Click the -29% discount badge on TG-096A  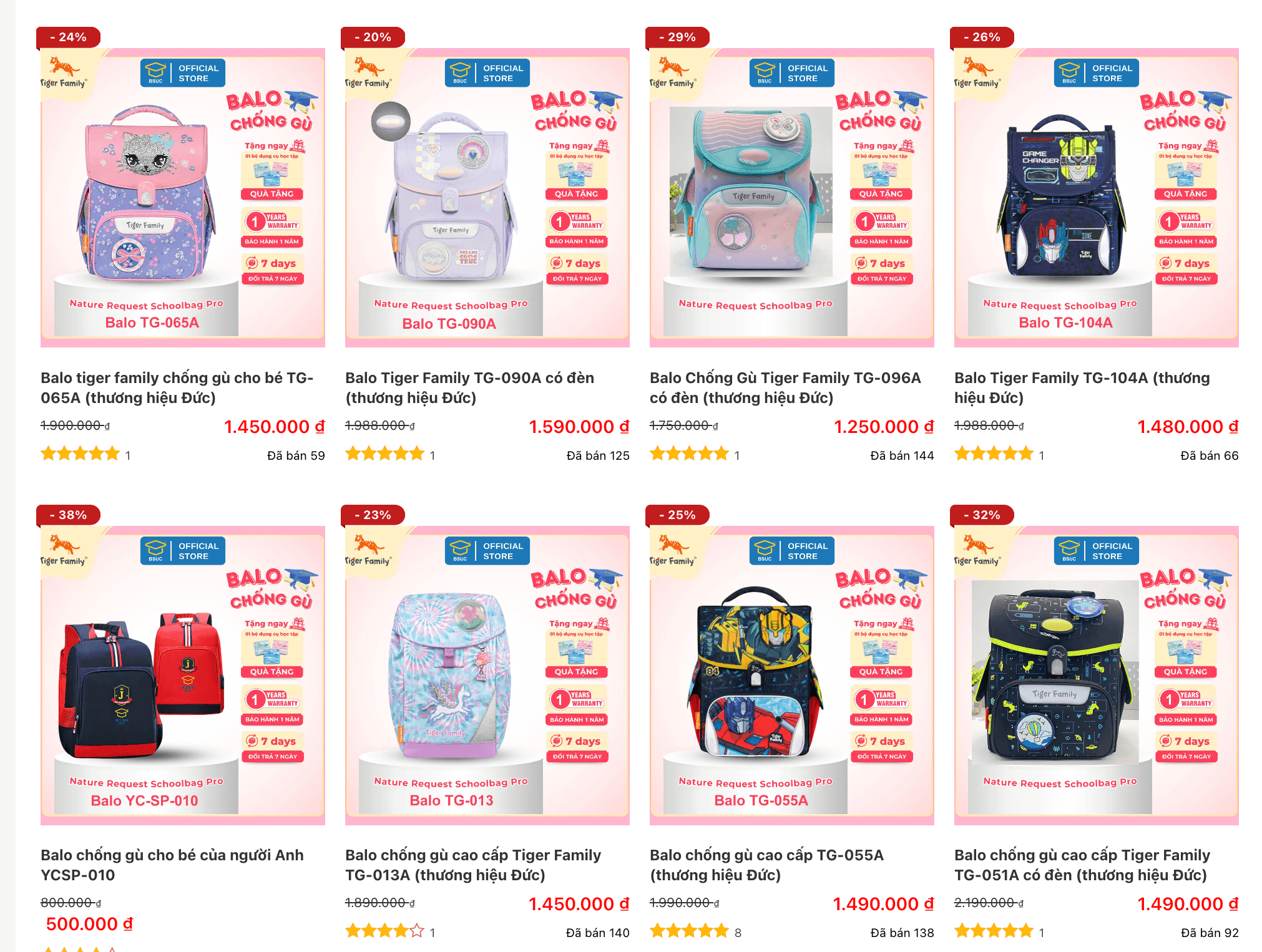click(677, 37)
